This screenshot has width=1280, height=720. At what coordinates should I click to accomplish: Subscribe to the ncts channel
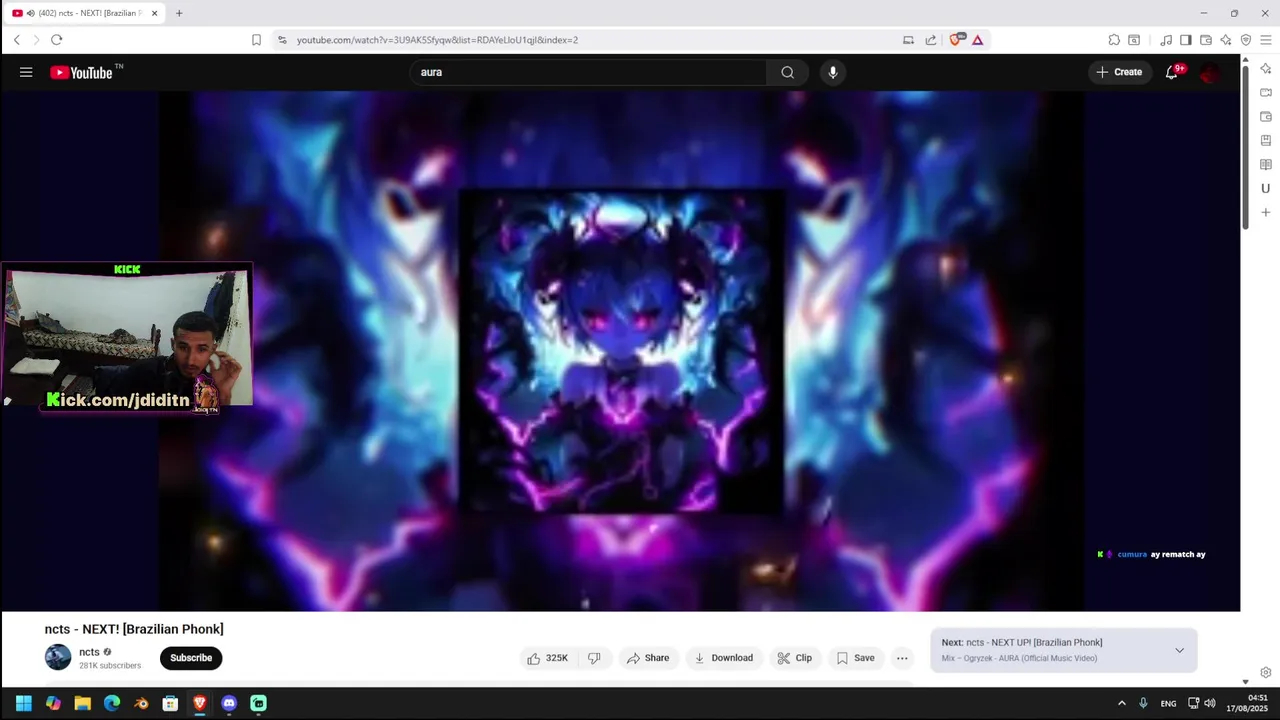[x=191, y=658]
